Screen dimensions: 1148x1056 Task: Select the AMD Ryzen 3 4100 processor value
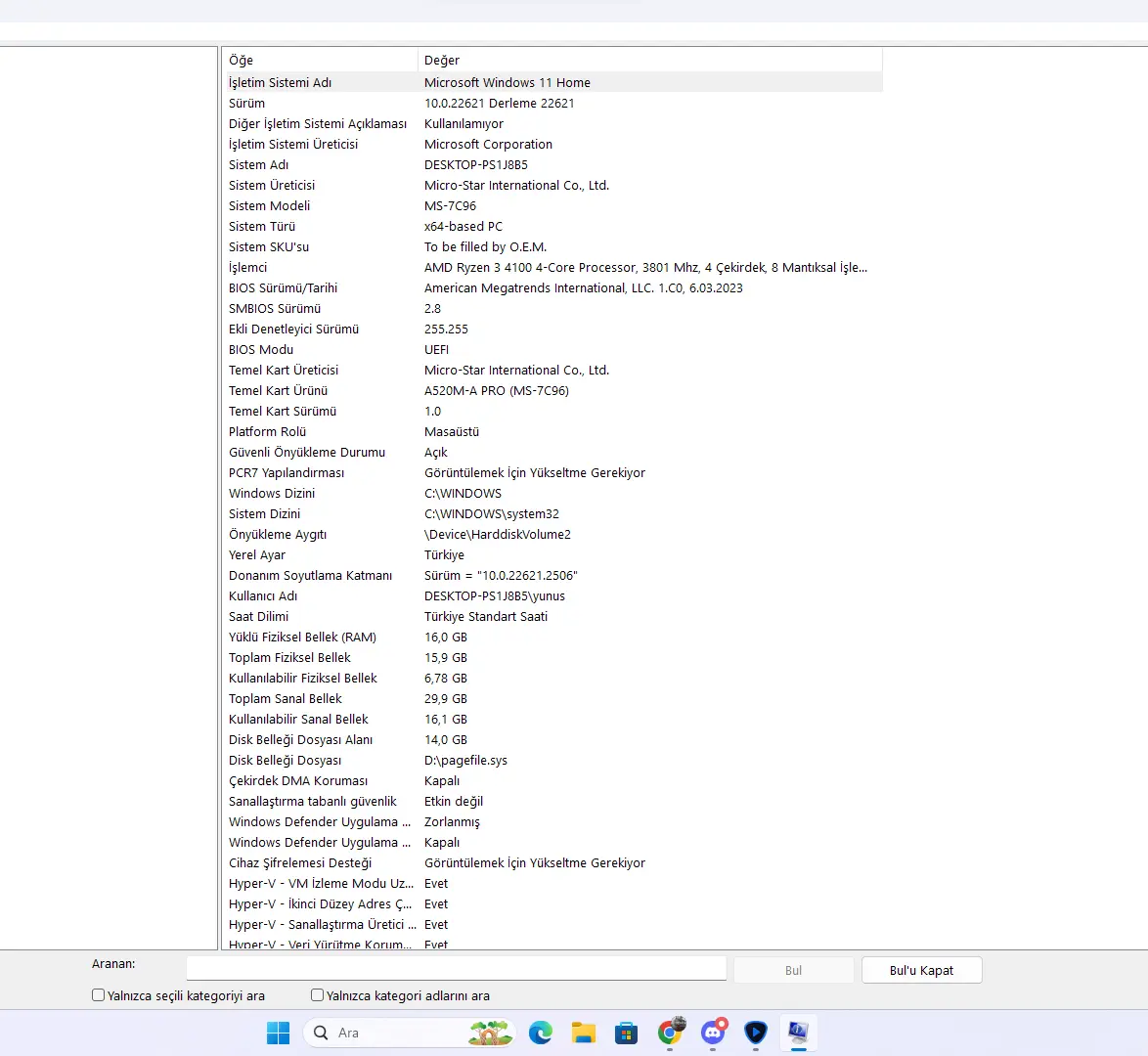(645, 267)
